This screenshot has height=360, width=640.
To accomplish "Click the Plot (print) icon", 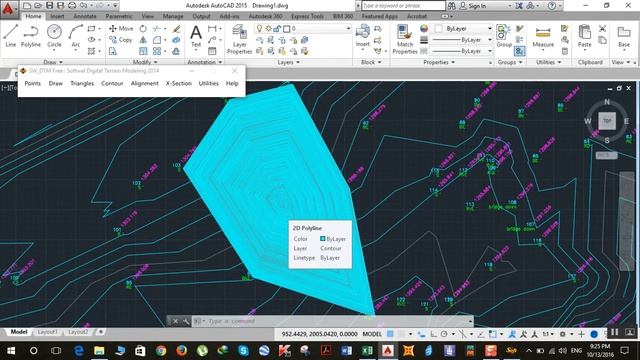I will 72,6.
